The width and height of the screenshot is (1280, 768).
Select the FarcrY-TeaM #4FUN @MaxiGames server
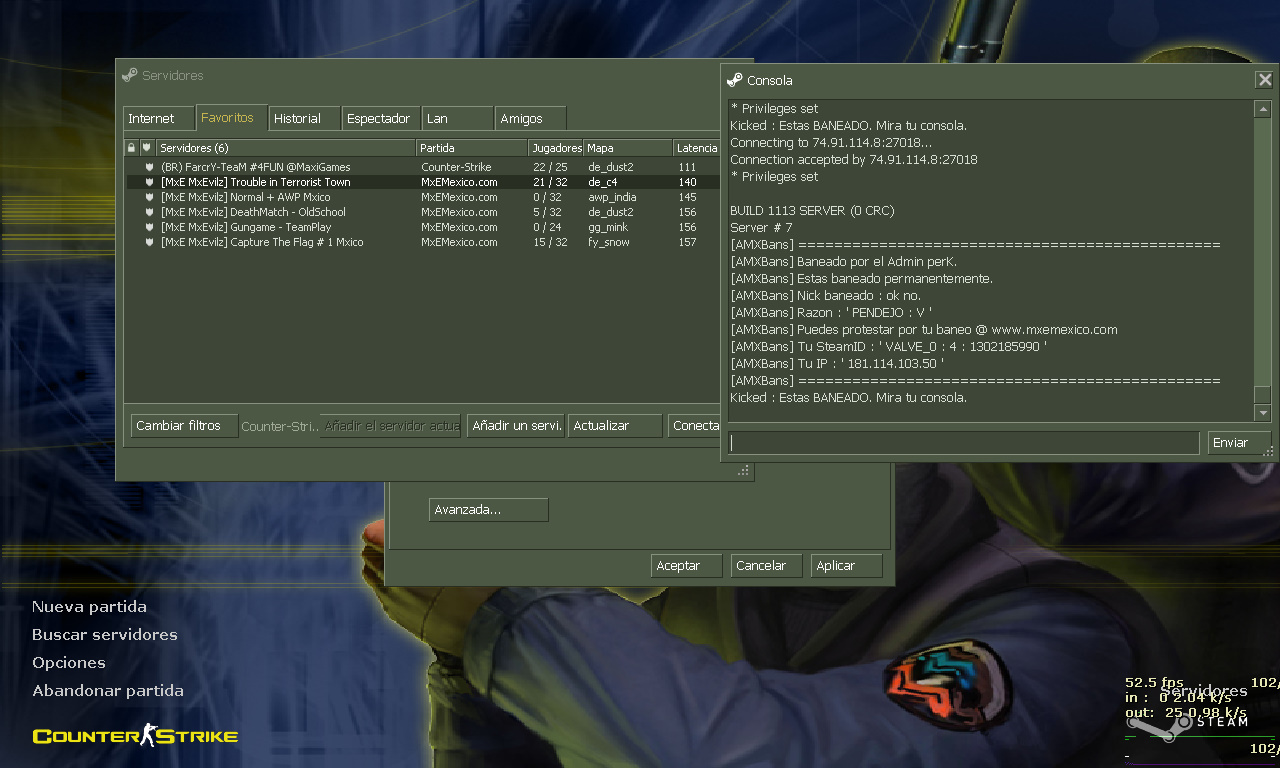[x=422, y=167]
